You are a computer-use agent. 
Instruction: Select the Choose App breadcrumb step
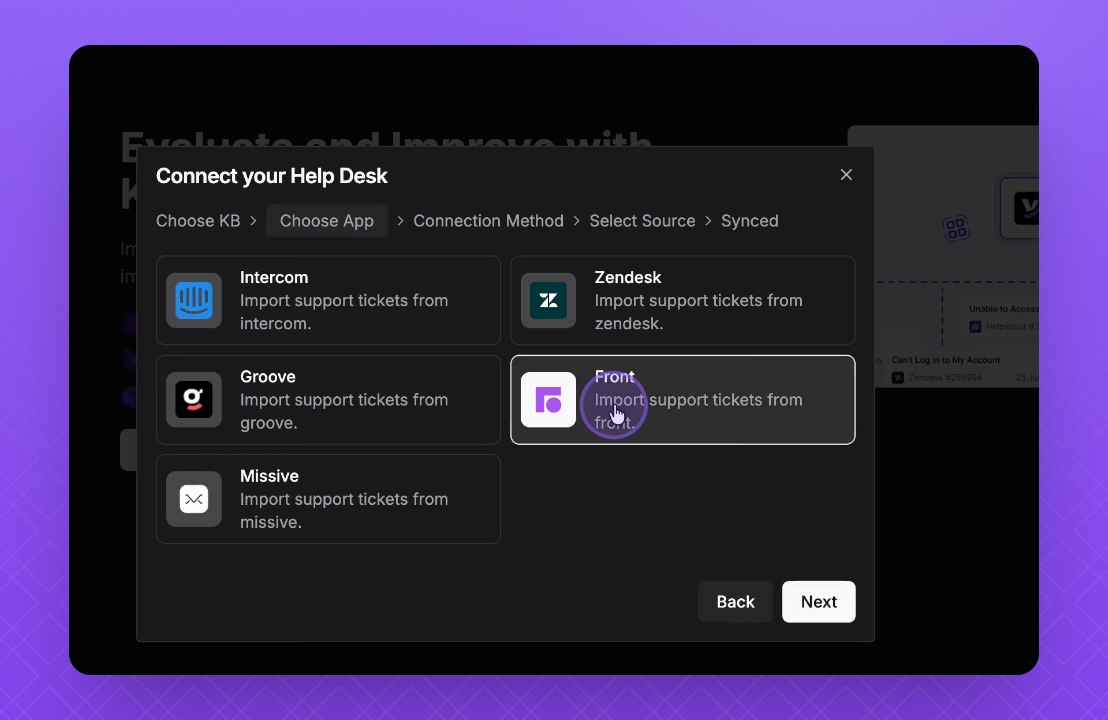[x=327, y=221]
